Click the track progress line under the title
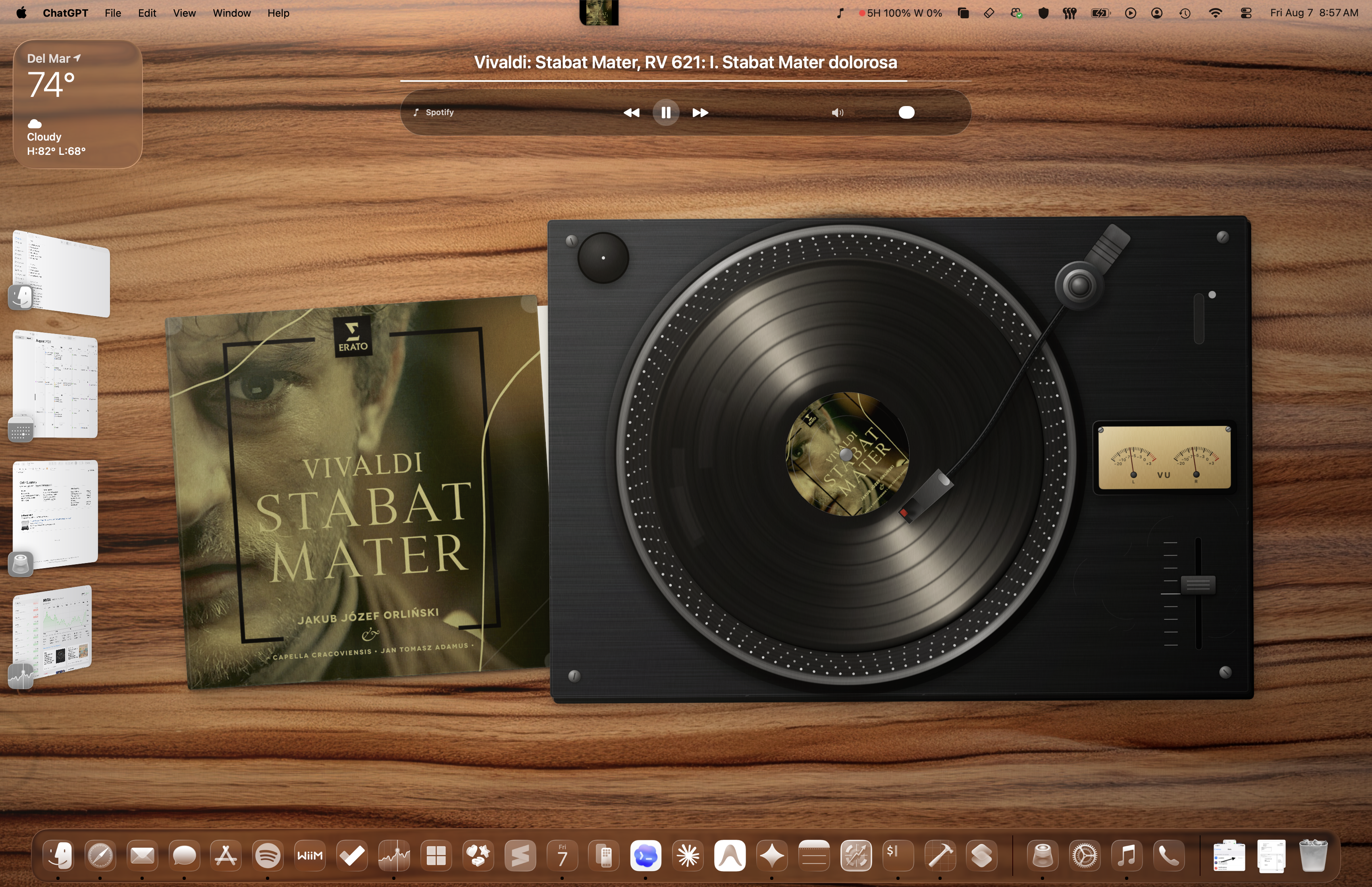Screen dimensions: 1372x887 [685, 81]
